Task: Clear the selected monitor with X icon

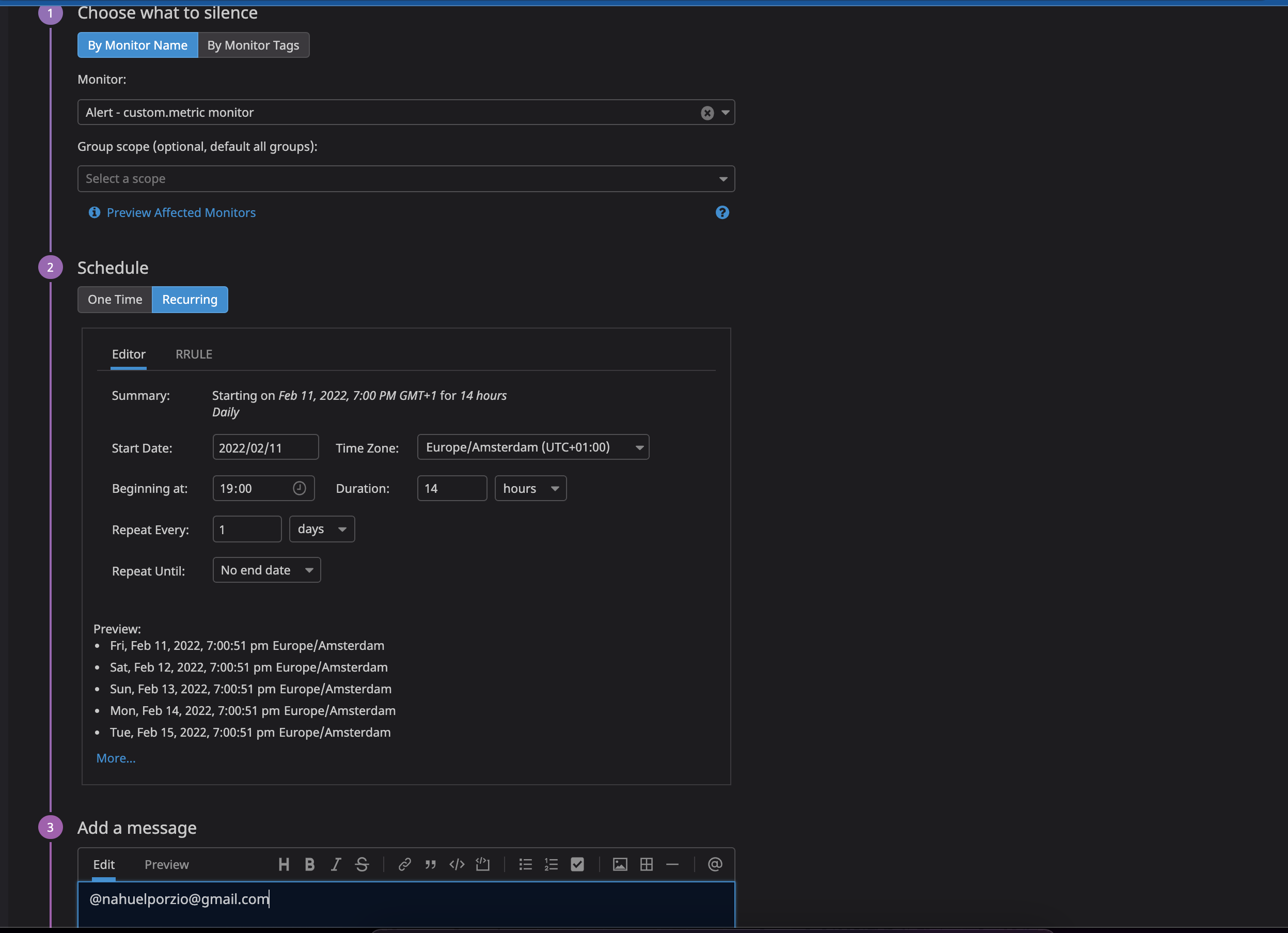Action: point(707,113)
